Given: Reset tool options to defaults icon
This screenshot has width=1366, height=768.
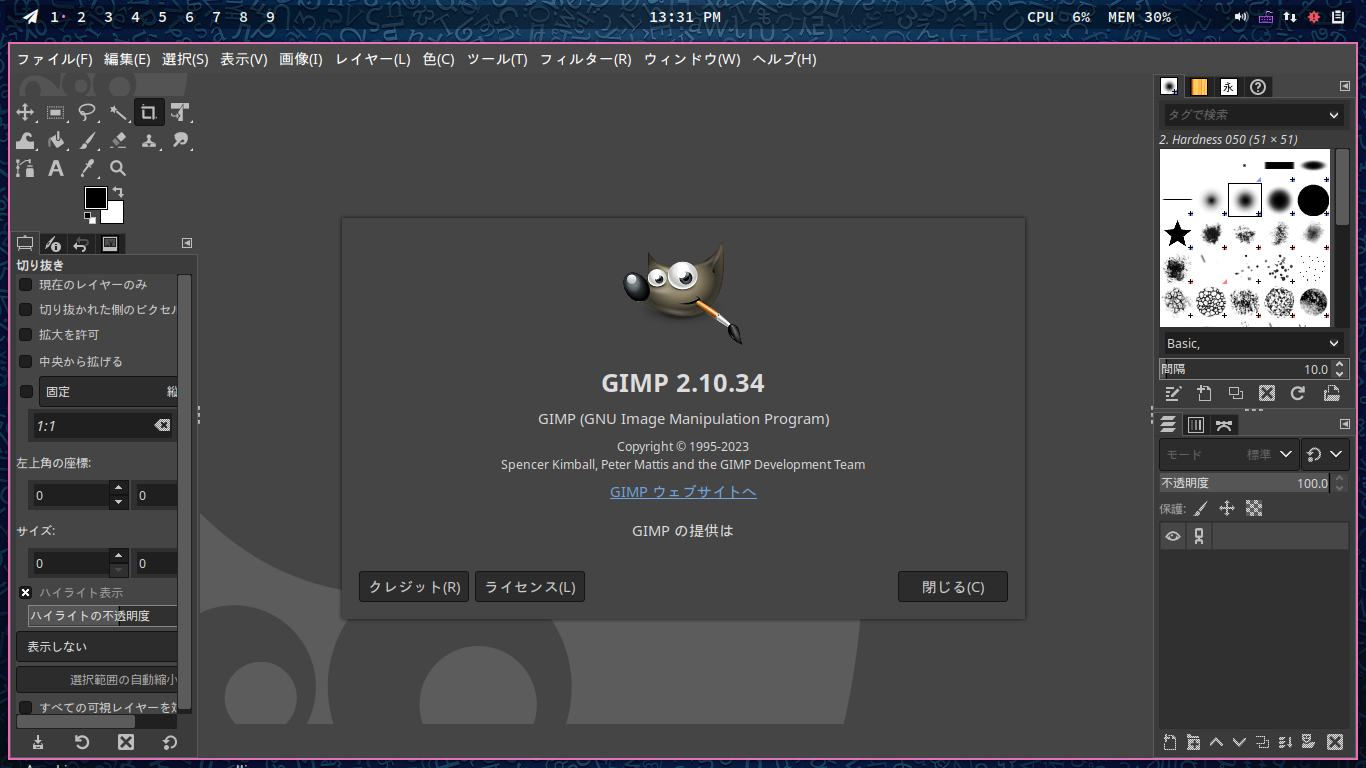Looking at the screenshot, I should [x=170, y=742].
